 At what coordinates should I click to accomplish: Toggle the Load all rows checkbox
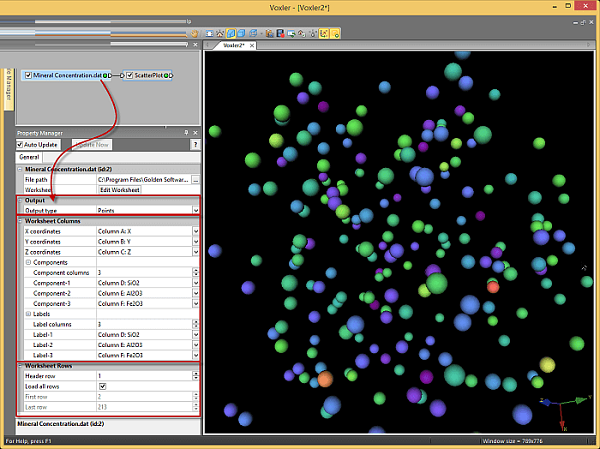point(103,386)
